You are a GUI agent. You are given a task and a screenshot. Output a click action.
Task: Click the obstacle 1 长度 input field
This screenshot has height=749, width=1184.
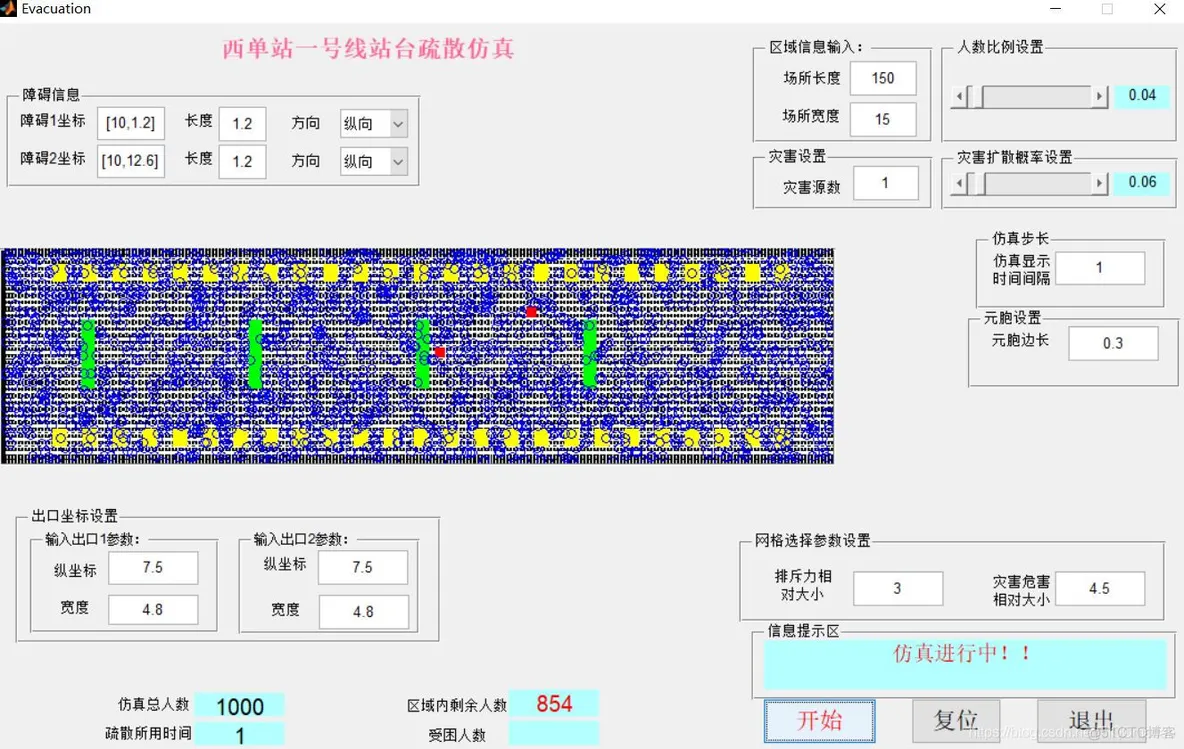[242, 124]
